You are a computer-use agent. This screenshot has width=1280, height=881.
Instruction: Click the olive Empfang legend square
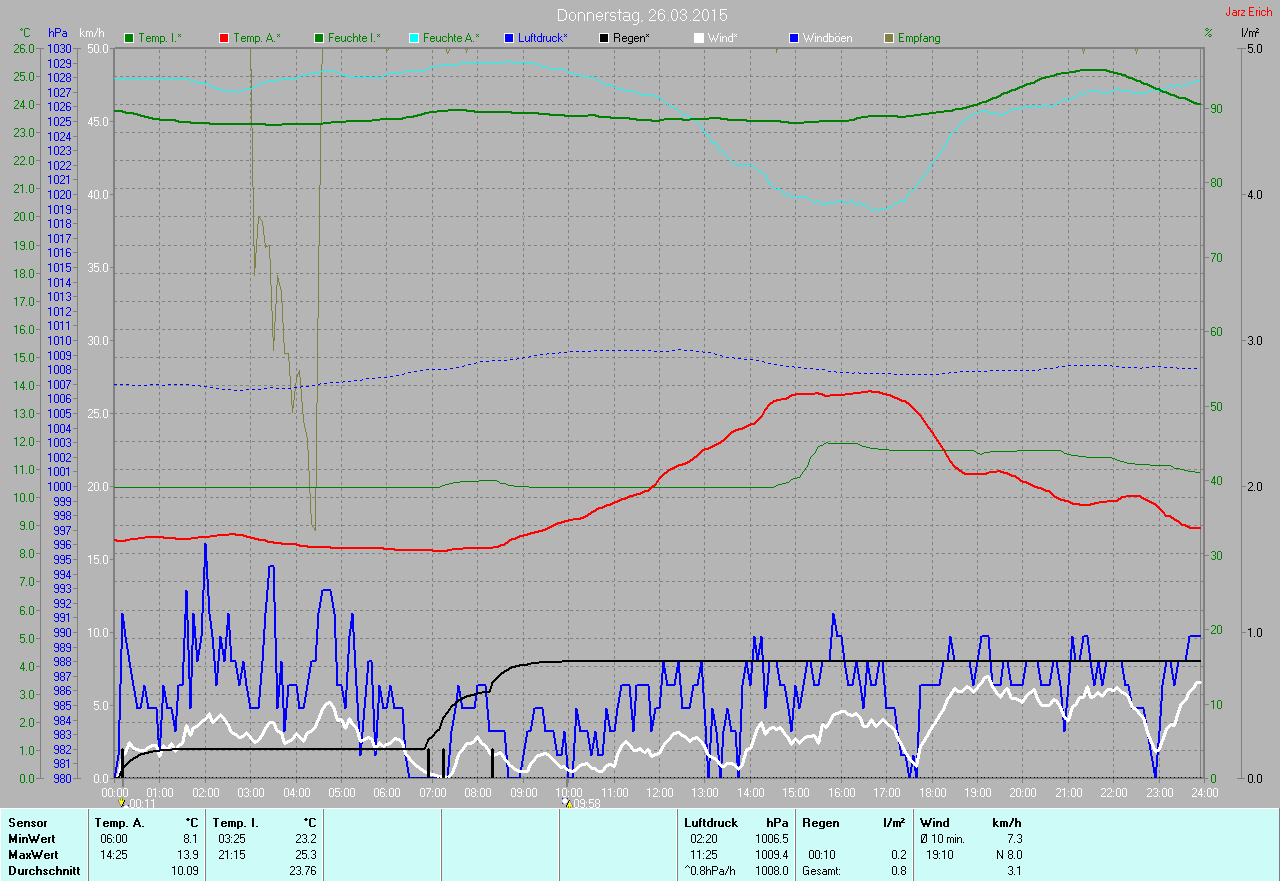pyautogui.click(x=889, y=38)
